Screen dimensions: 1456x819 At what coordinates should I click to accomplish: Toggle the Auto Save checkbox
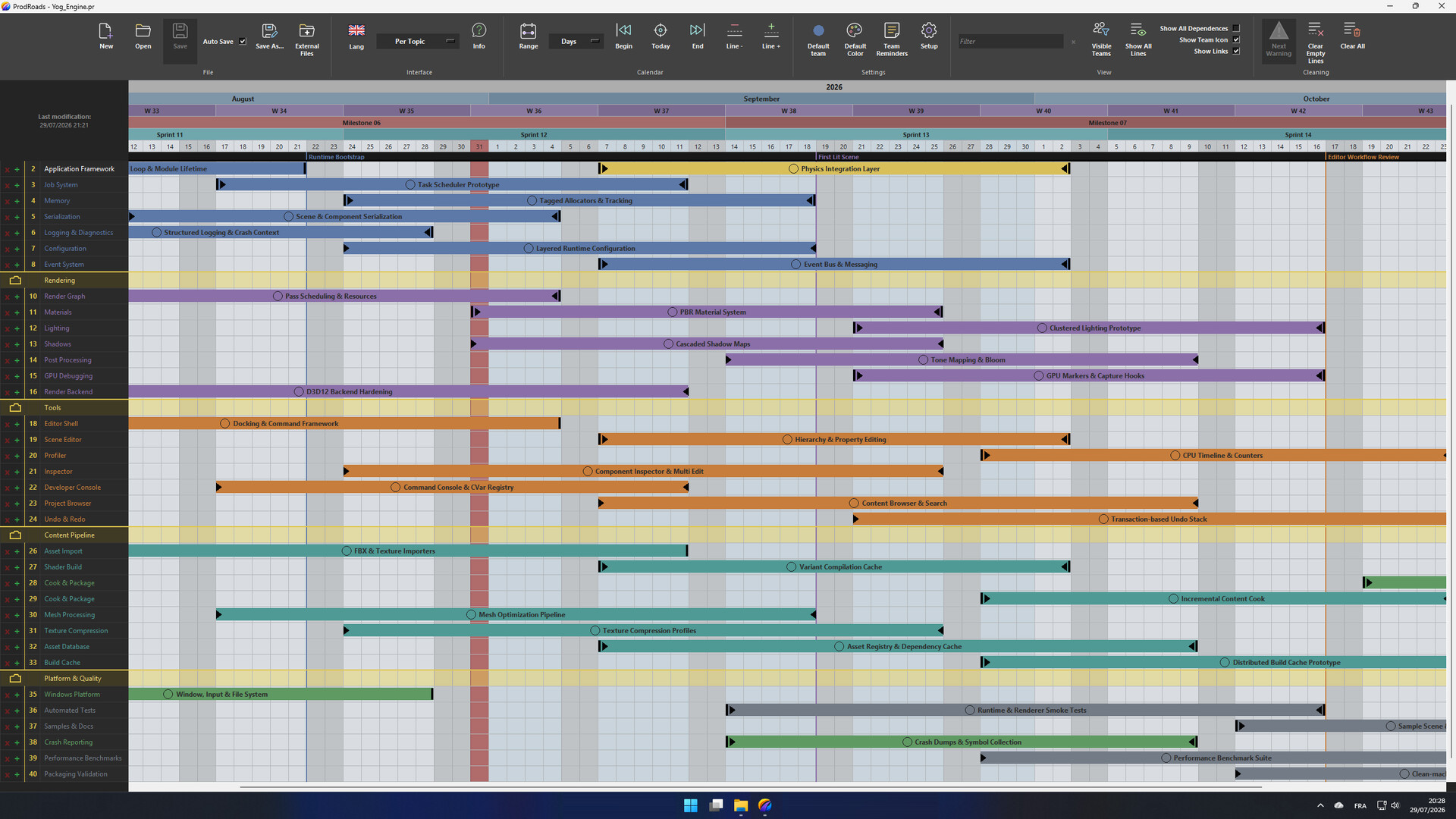pyautogui.click(x=243, y=42)
